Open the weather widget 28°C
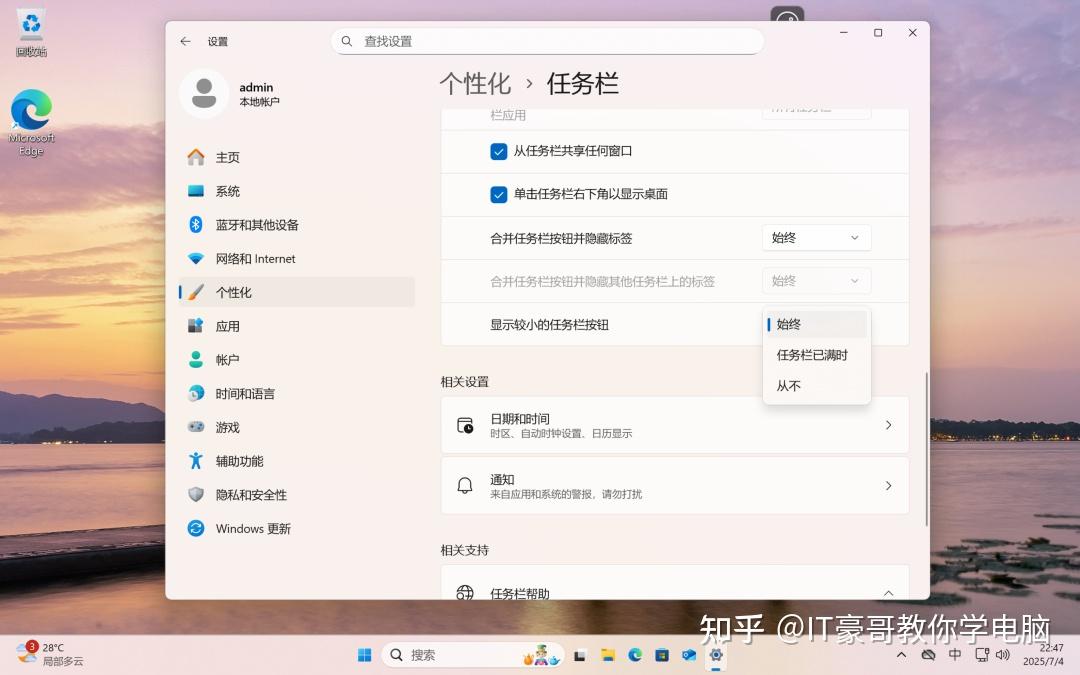Viewport: 1080px width, 675px height. point(50,654)
